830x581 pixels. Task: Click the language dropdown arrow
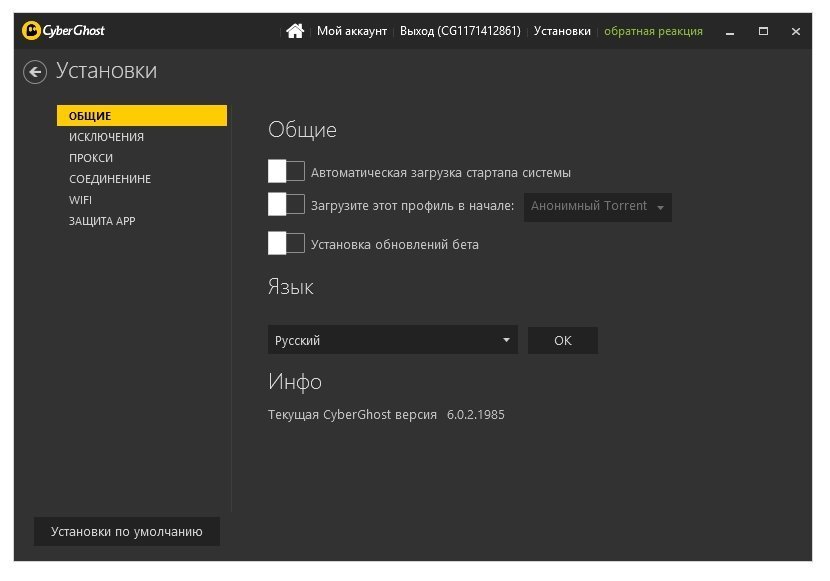pyautogui.click(x=506, y=340)
